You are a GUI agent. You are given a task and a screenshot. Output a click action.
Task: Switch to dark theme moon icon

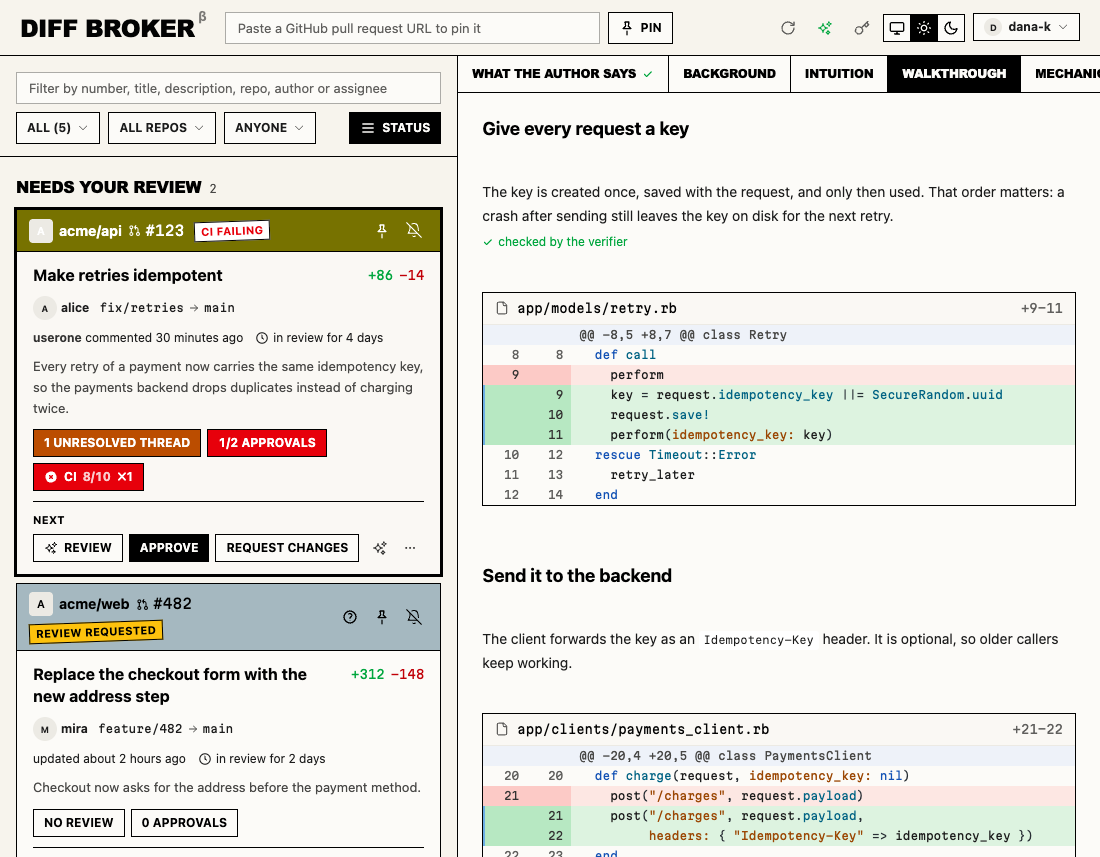(951, 28)
